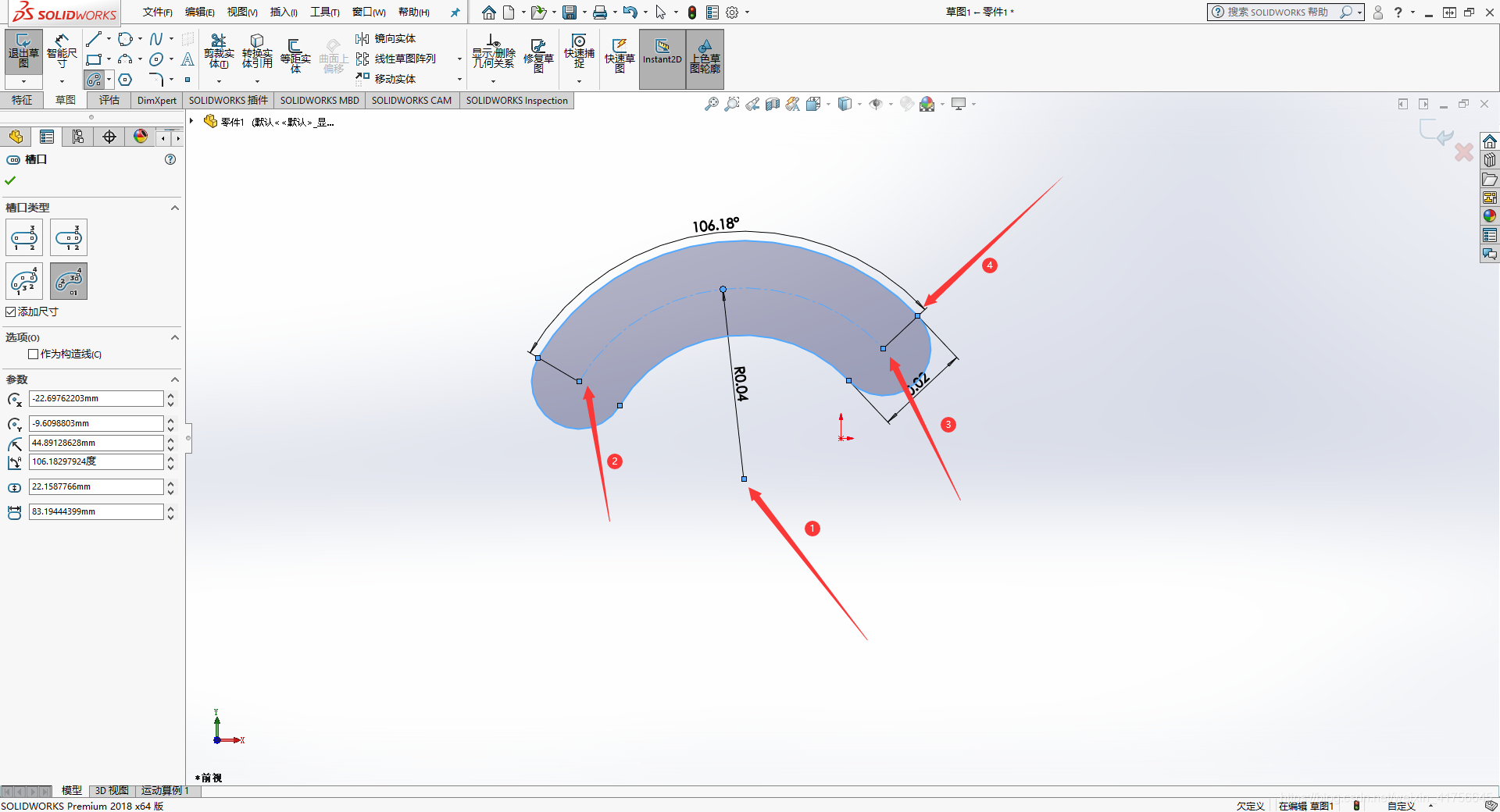Confirm the slot with green checkmark
1500x812 pixels.
tap(10, 180)
